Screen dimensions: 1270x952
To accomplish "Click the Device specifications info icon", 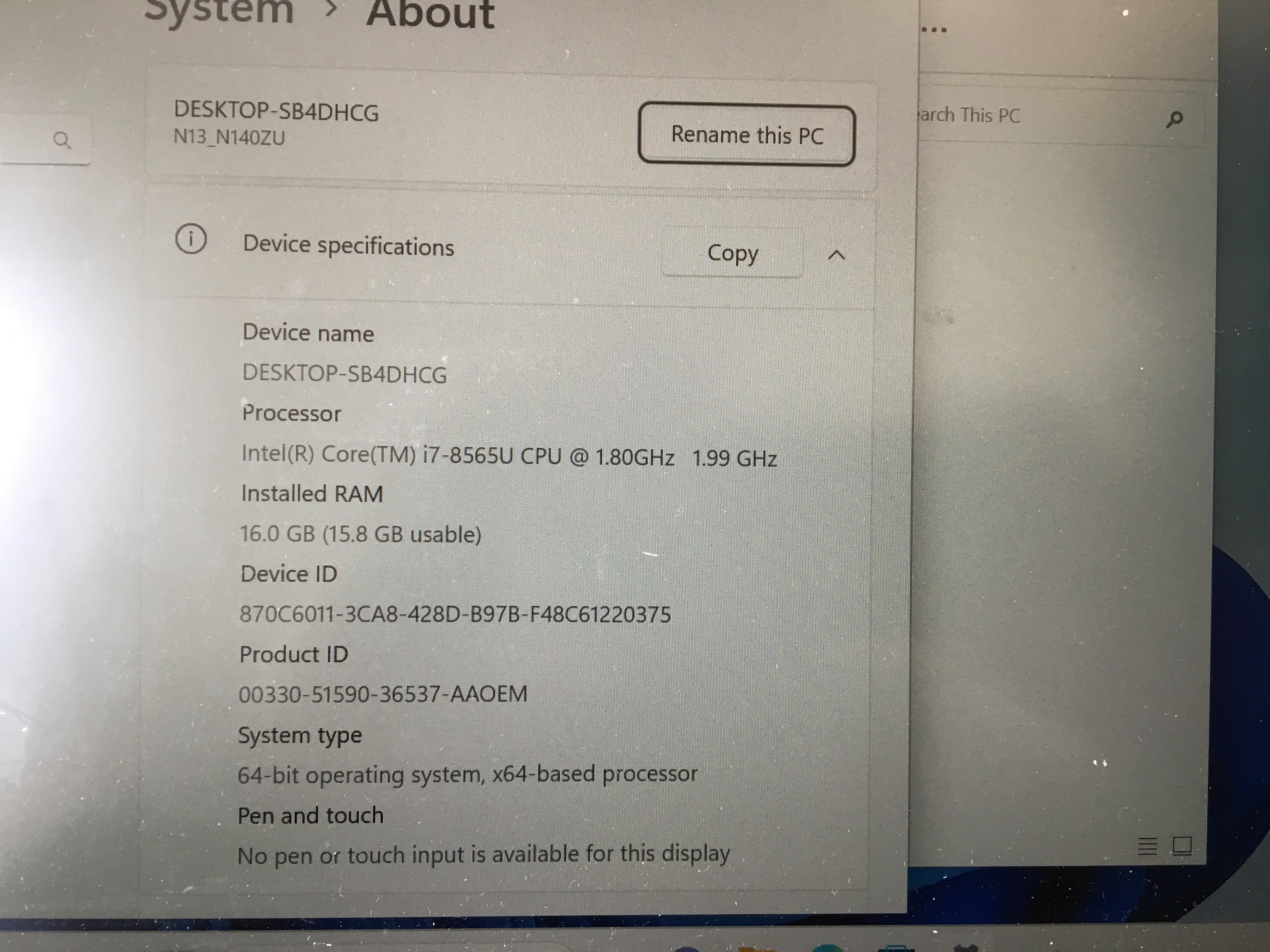I will [191, 239].
